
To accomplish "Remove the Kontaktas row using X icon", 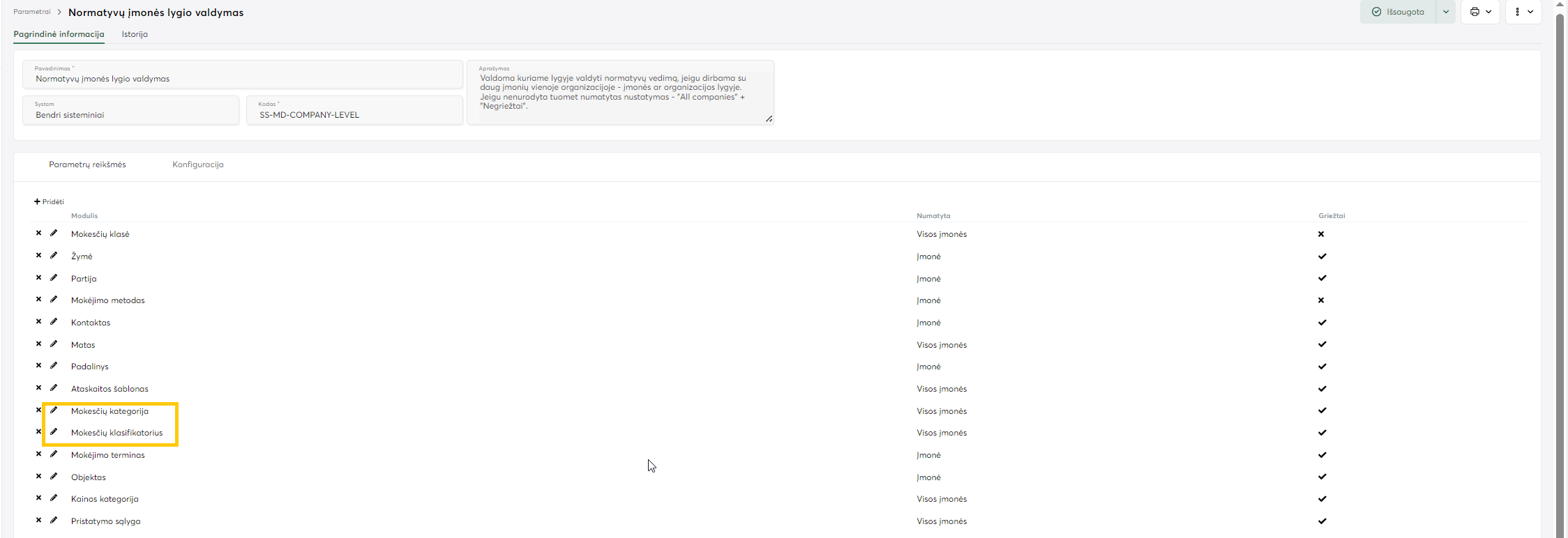I will [39, 322].
